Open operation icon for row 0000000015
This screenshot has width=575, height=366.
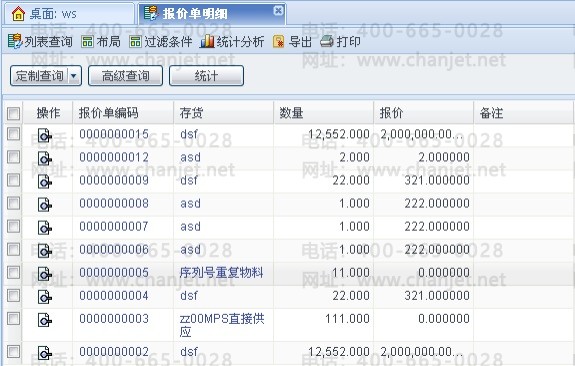coord(45,135)
